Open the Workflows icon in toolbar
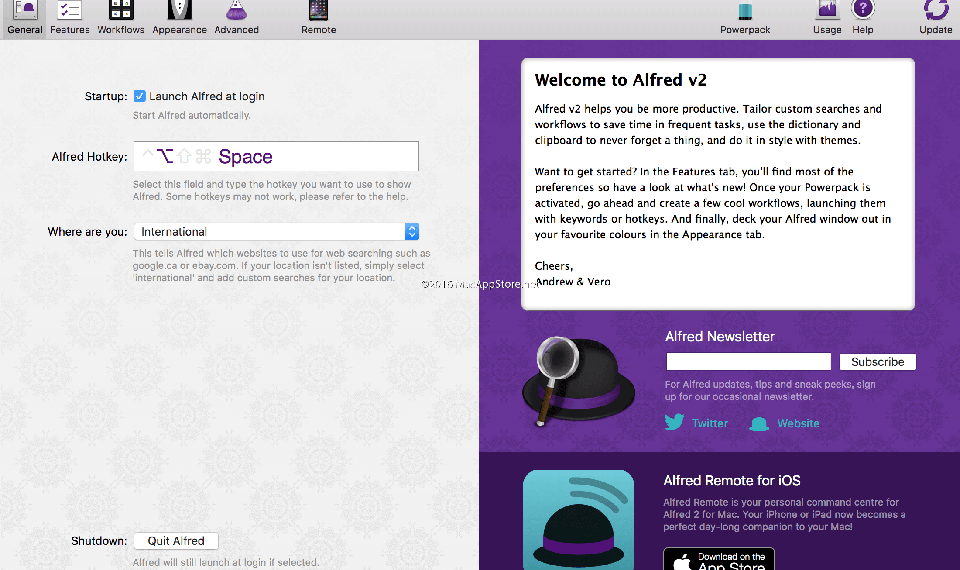The height and width of the screenshot is (570, 960). (121, 11)
